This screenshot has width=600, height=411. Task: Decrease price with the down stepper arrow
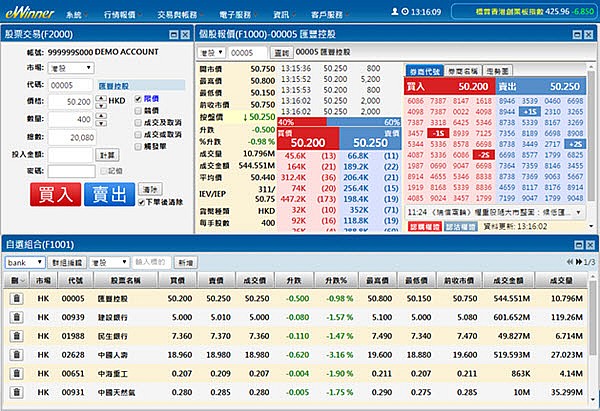point(101,106)
